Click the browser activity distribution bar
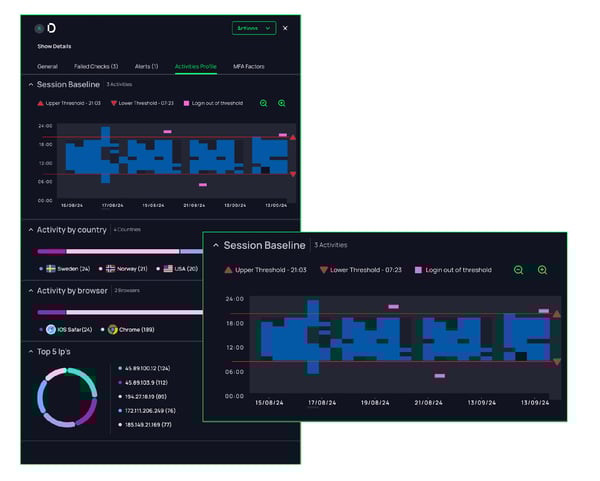Screen dimensions: 600x481 (x=120, y=312)
